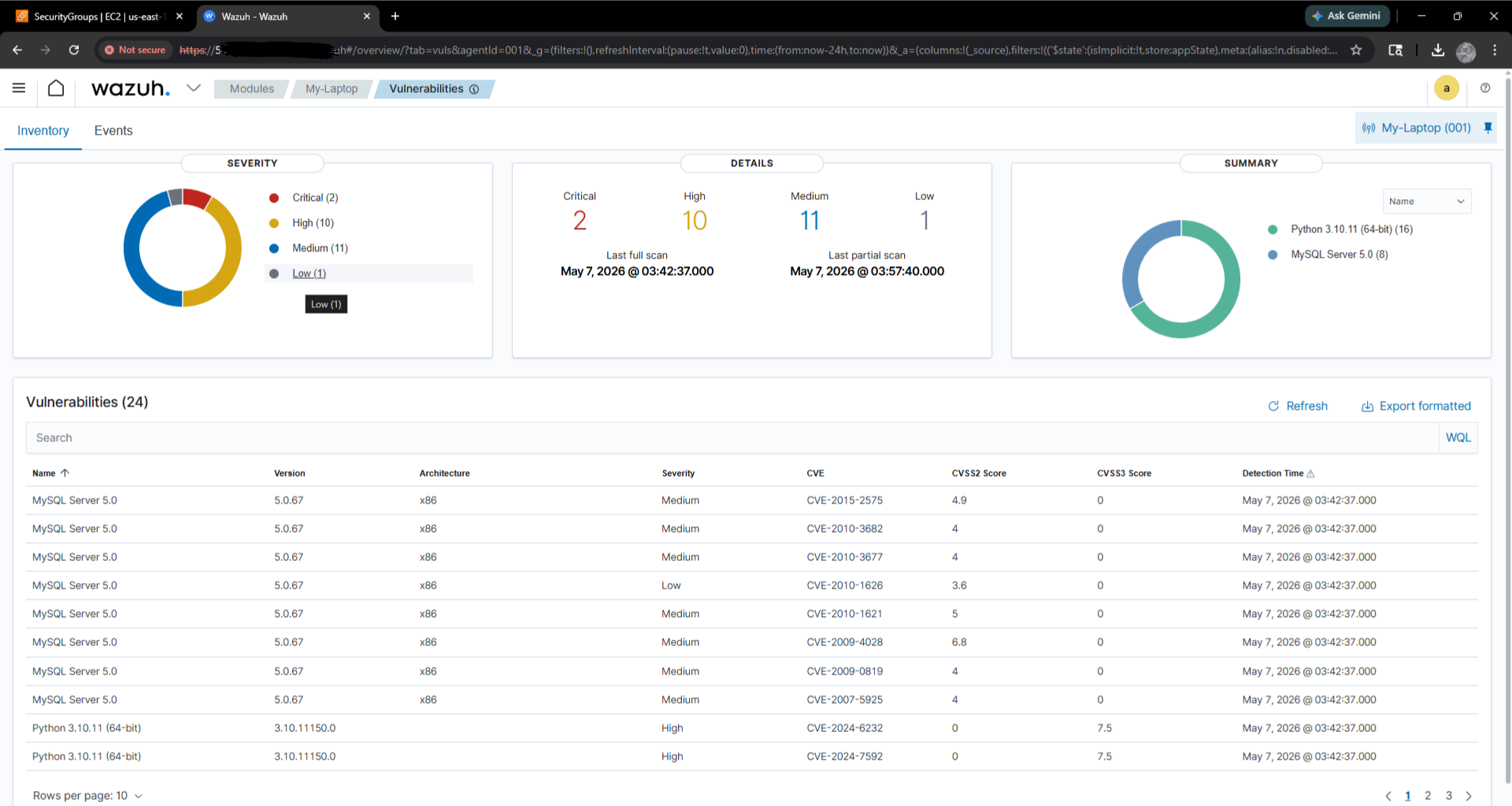Click the Critical (2) red legend dot
The image size is (1512, 806).
pyautogui.click(x=274, y=198)
